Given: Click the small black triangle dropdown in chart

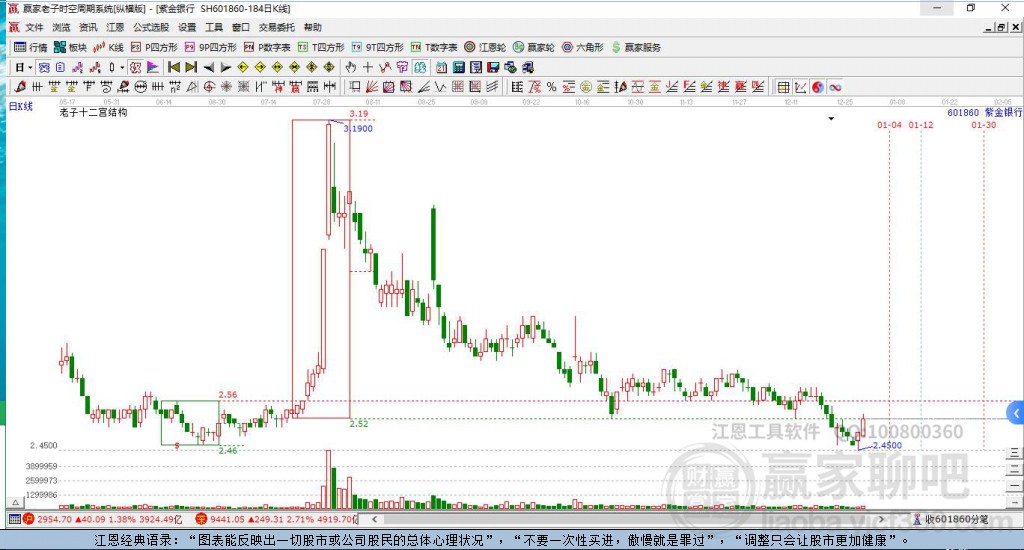Looking at the screenshot, I should pyautogui.click(x=831, y=119).
